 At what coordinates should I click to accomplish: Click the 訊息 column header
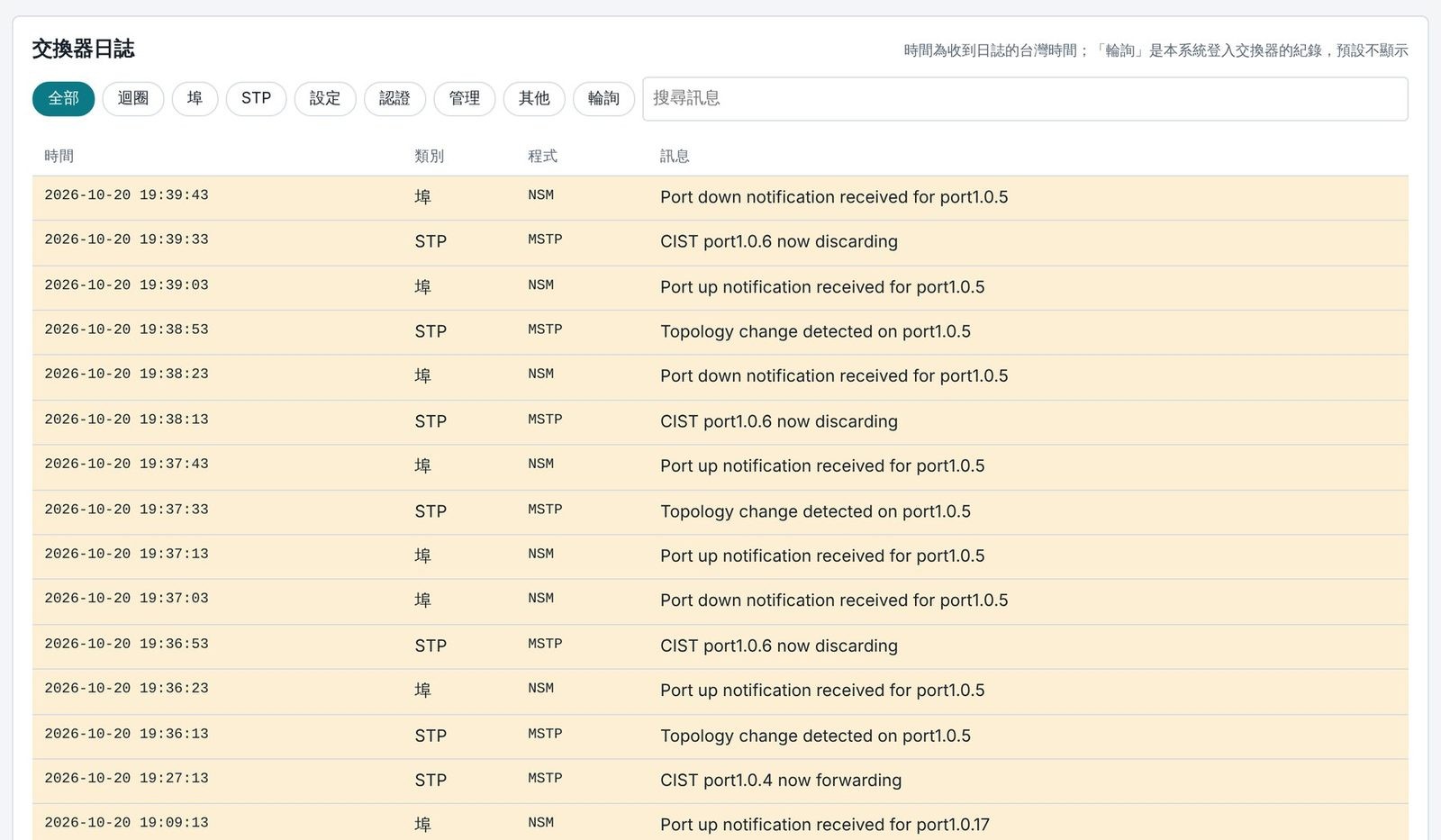pos(675,156)
